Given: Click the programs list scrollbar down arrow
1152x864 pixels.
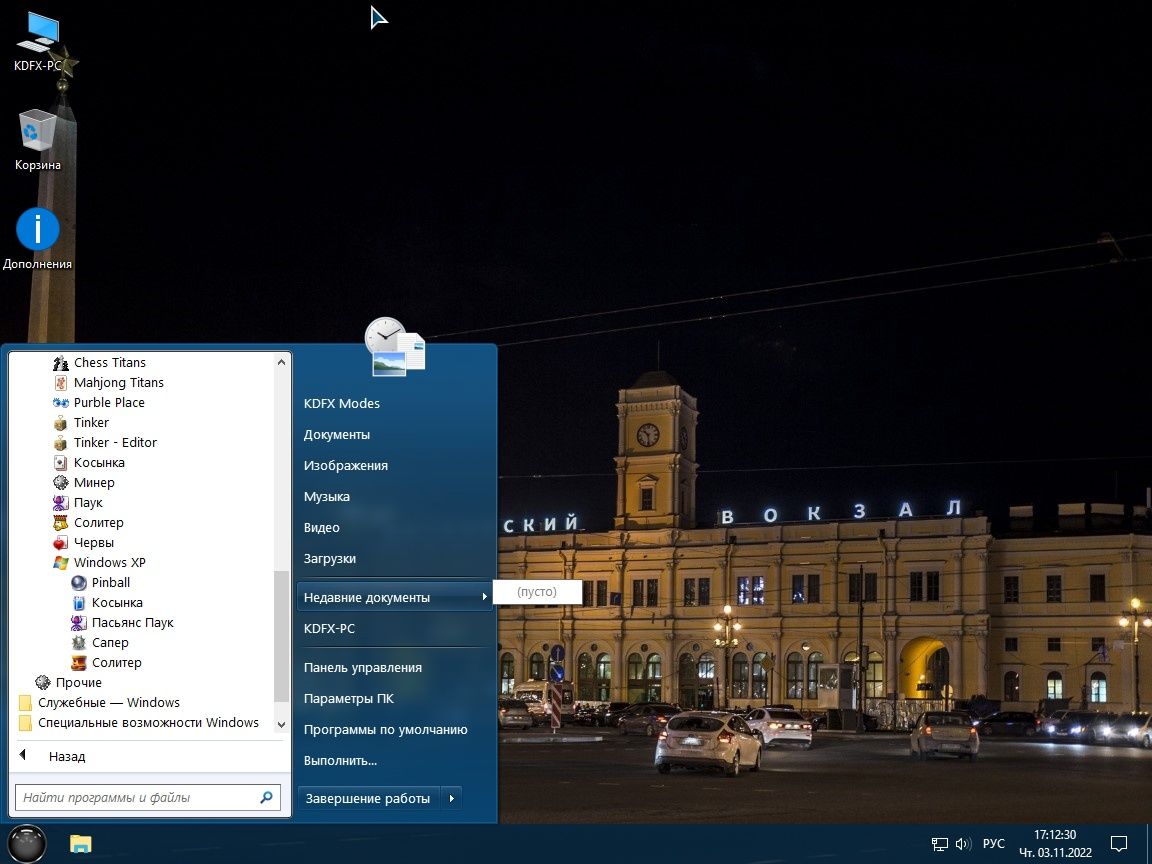Looking at the screenshot, I should [281, 724].
